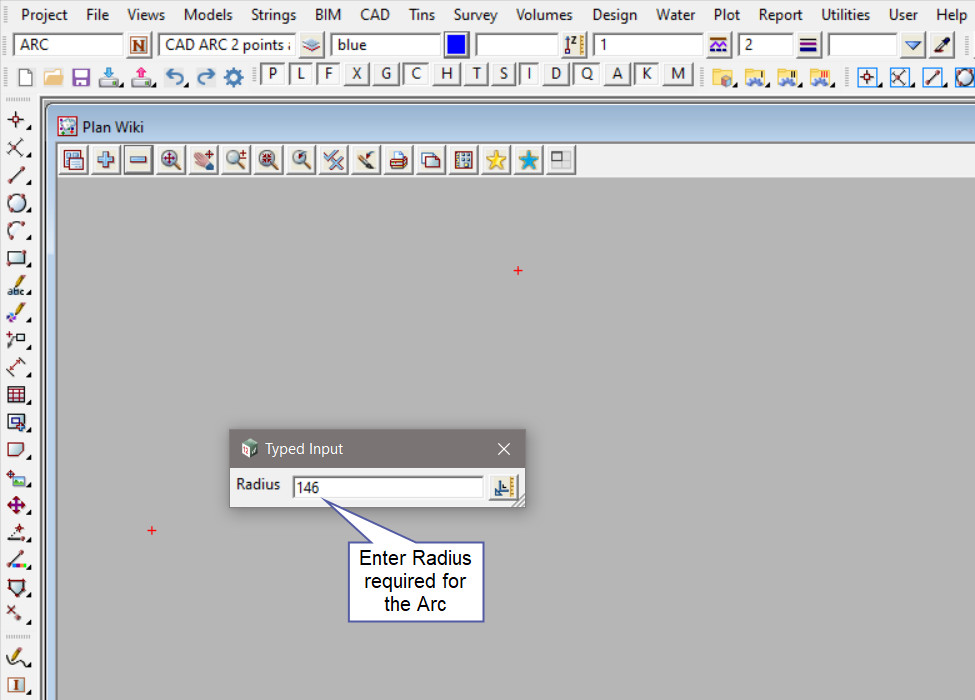The width and height of the screenshot is (975, 700).
Task: Open the line style picker next to '1'
Action: [718, 45]
